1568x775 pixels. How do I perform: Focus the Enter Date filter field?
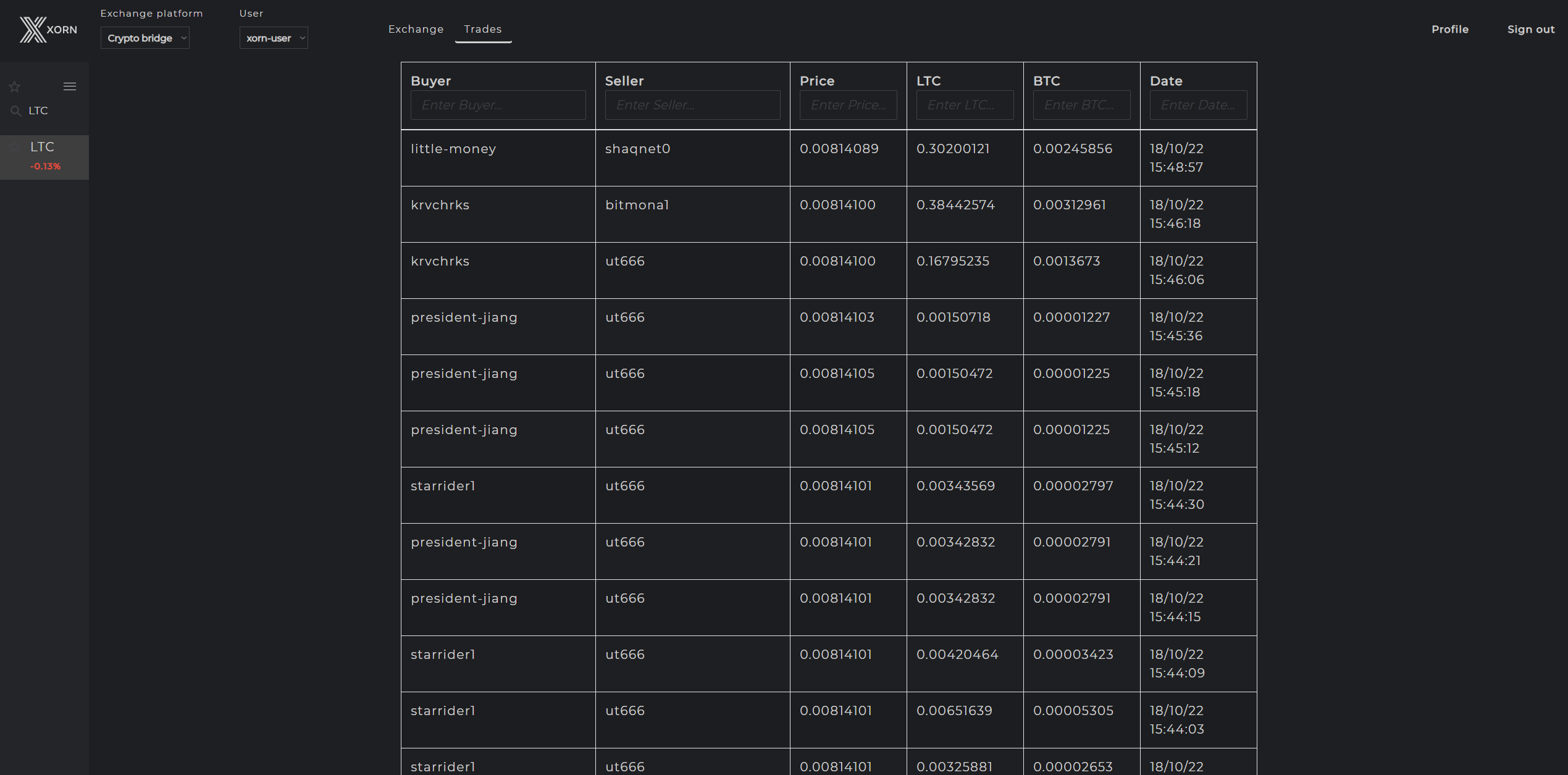1199,105
